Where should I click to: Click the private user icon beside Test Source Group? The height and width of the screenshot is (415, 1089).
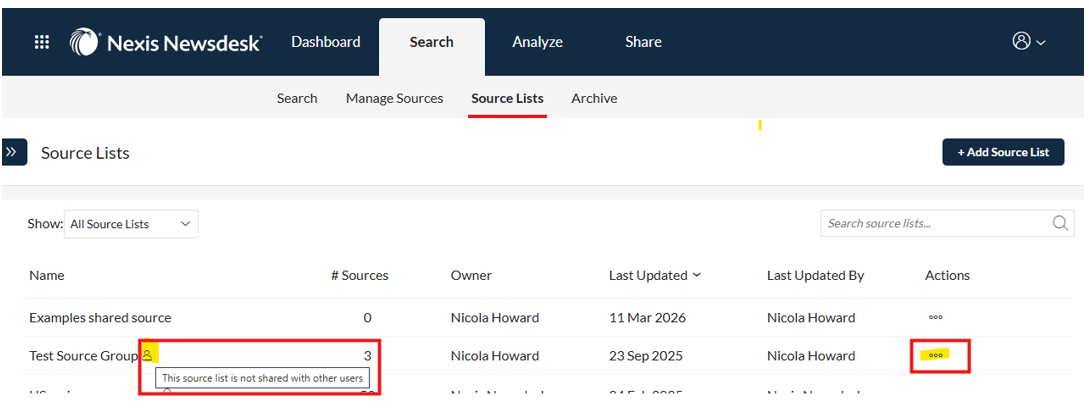tap(148, 355)
